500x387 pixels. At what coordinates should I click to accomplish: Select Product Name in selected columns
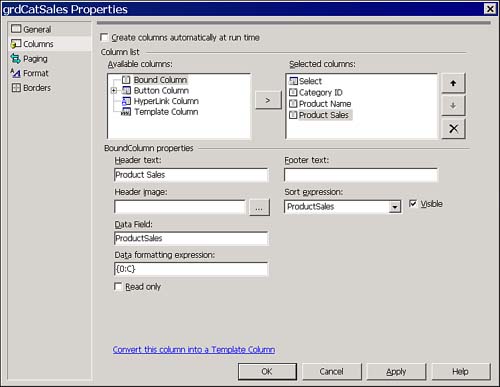point(325,104)
